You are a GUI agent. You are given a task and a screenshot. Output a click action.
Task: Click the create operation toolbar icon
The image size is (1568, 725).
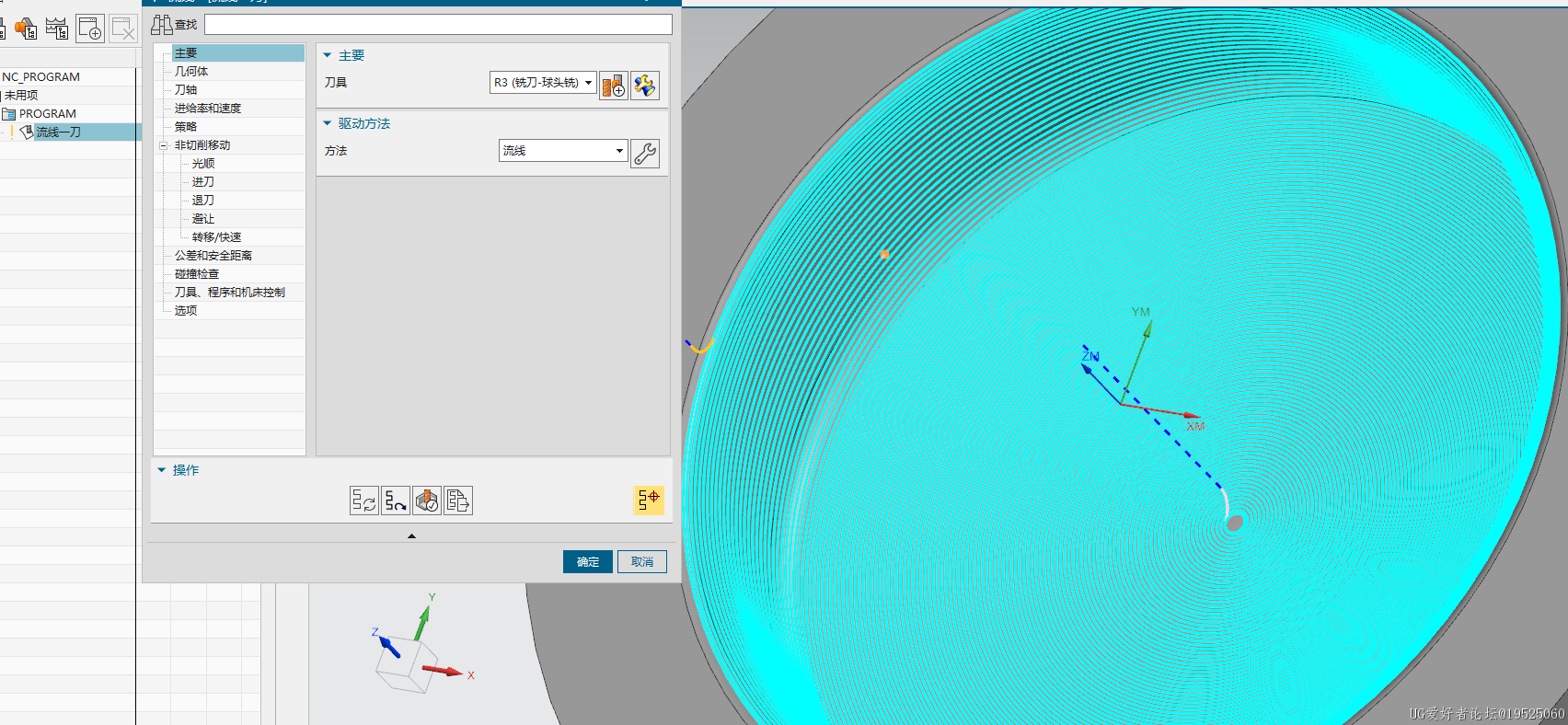coord(89,29)
